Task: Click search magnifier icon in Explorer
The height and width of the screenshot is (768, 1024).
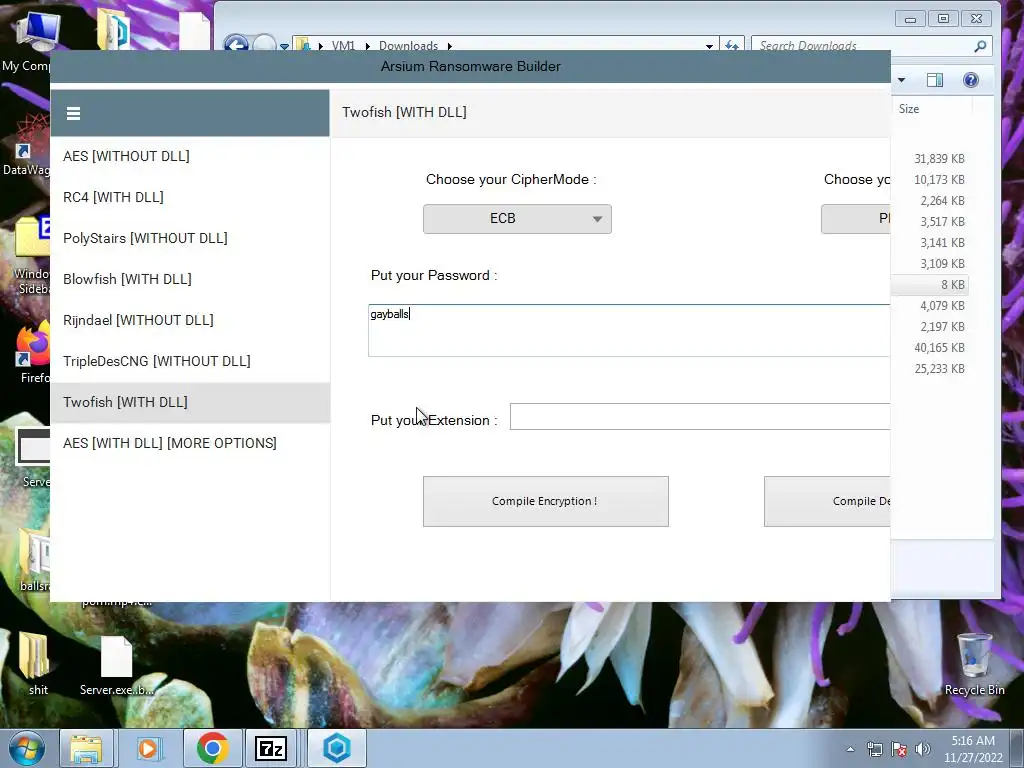Action: coord(980,46)
